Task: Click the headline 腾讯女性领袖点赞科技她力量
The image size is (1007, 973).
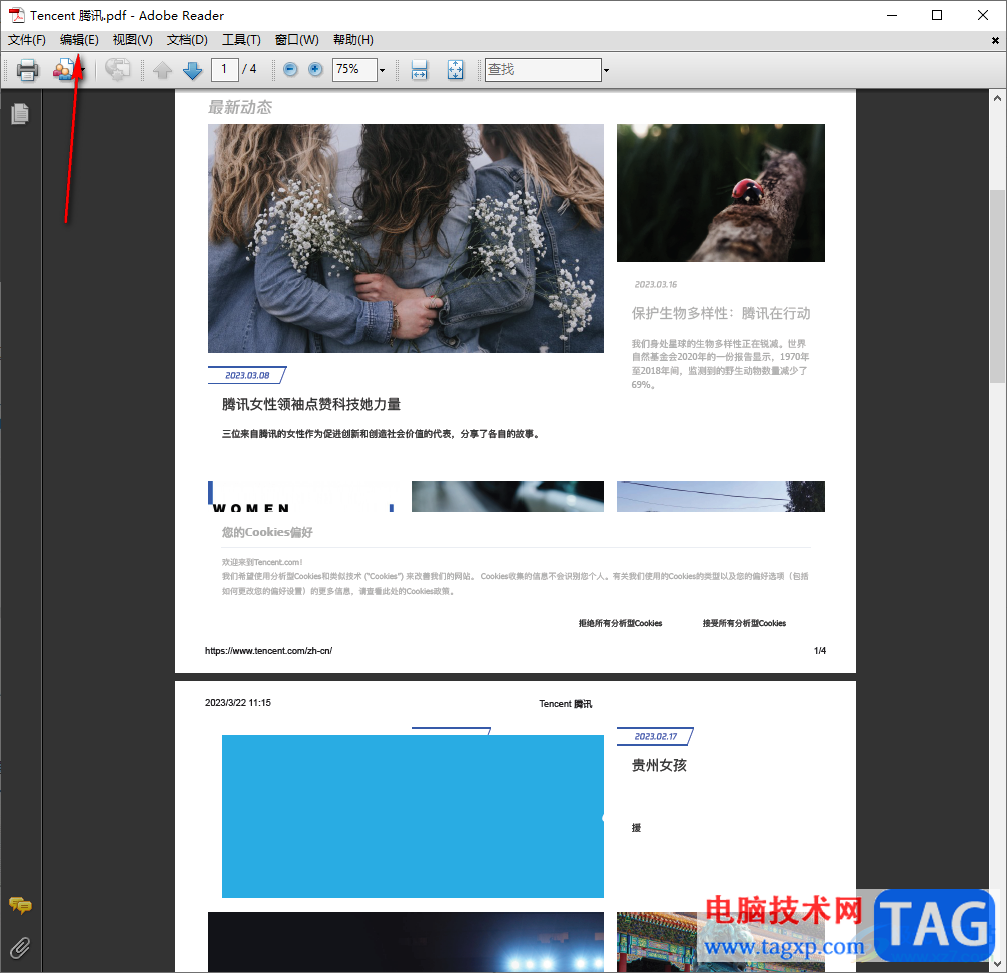Action: pyautogui.click(x=311, y=404)
